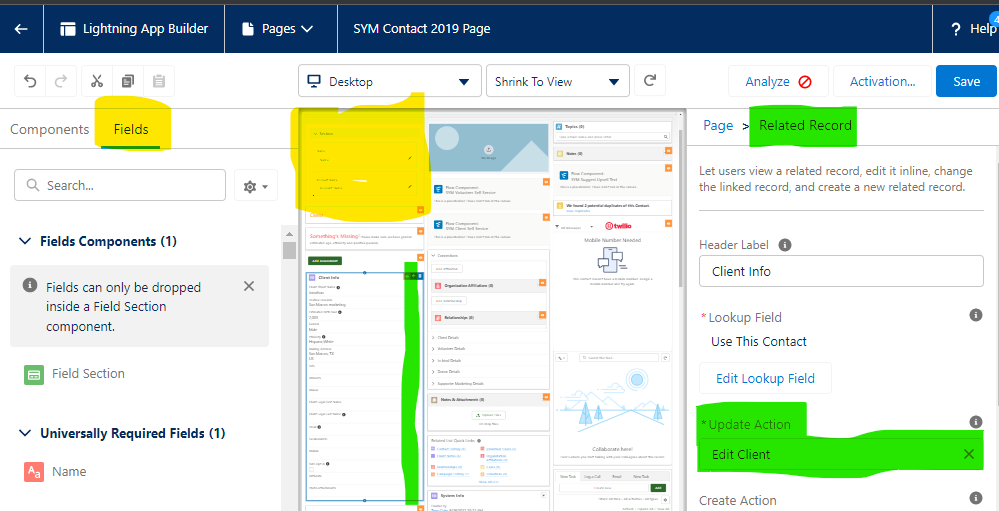Click info icon in Fields notice
Viewport: 999px width, 511px height.
tap(29, 285)
